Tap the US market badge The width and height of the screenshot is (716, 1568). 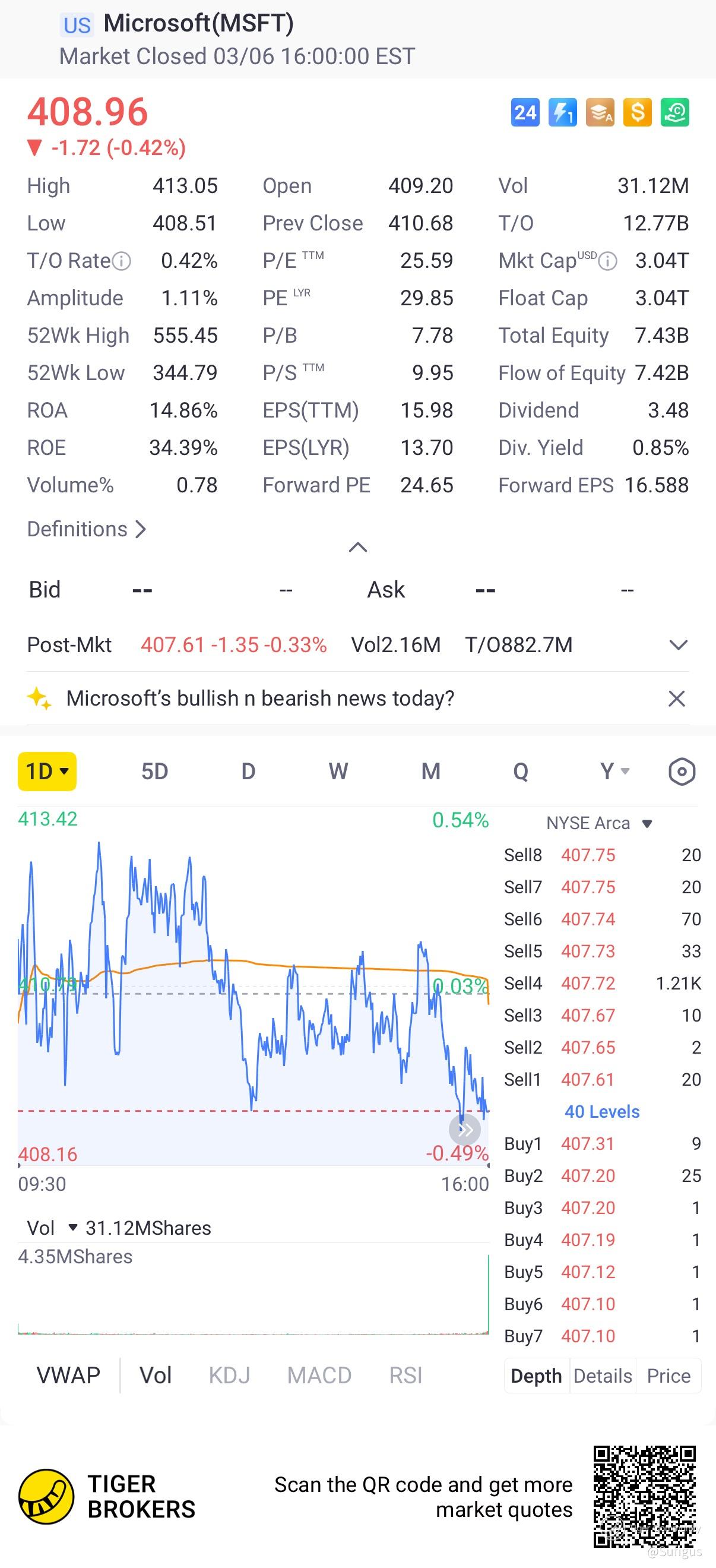click(77, 25)
